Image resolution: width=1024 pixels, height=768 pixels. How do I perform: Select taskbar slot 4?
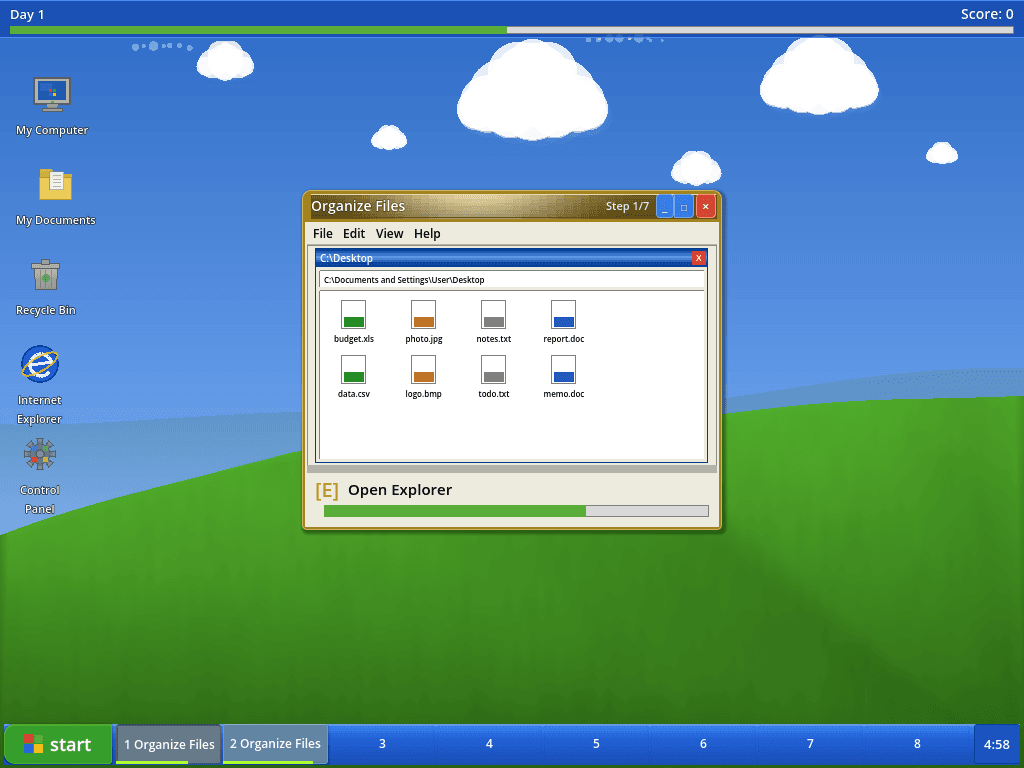coord(489,744)
